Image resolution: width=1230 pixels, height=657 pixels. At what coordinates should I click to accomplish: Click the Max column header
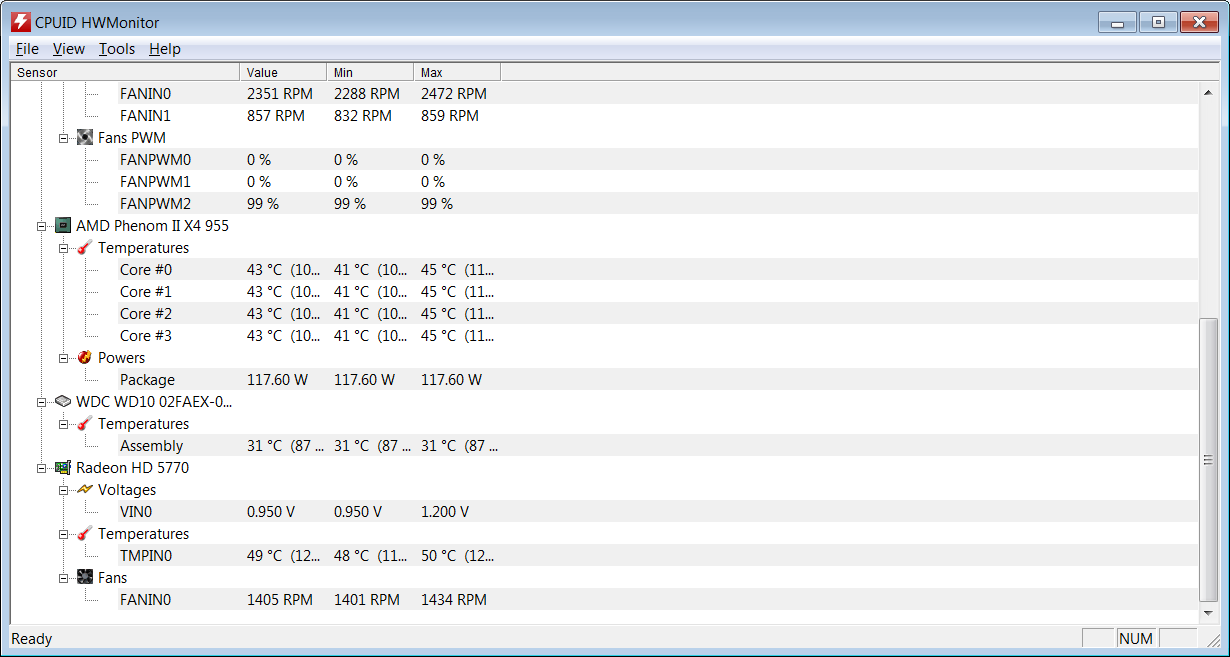click(457, 72)
